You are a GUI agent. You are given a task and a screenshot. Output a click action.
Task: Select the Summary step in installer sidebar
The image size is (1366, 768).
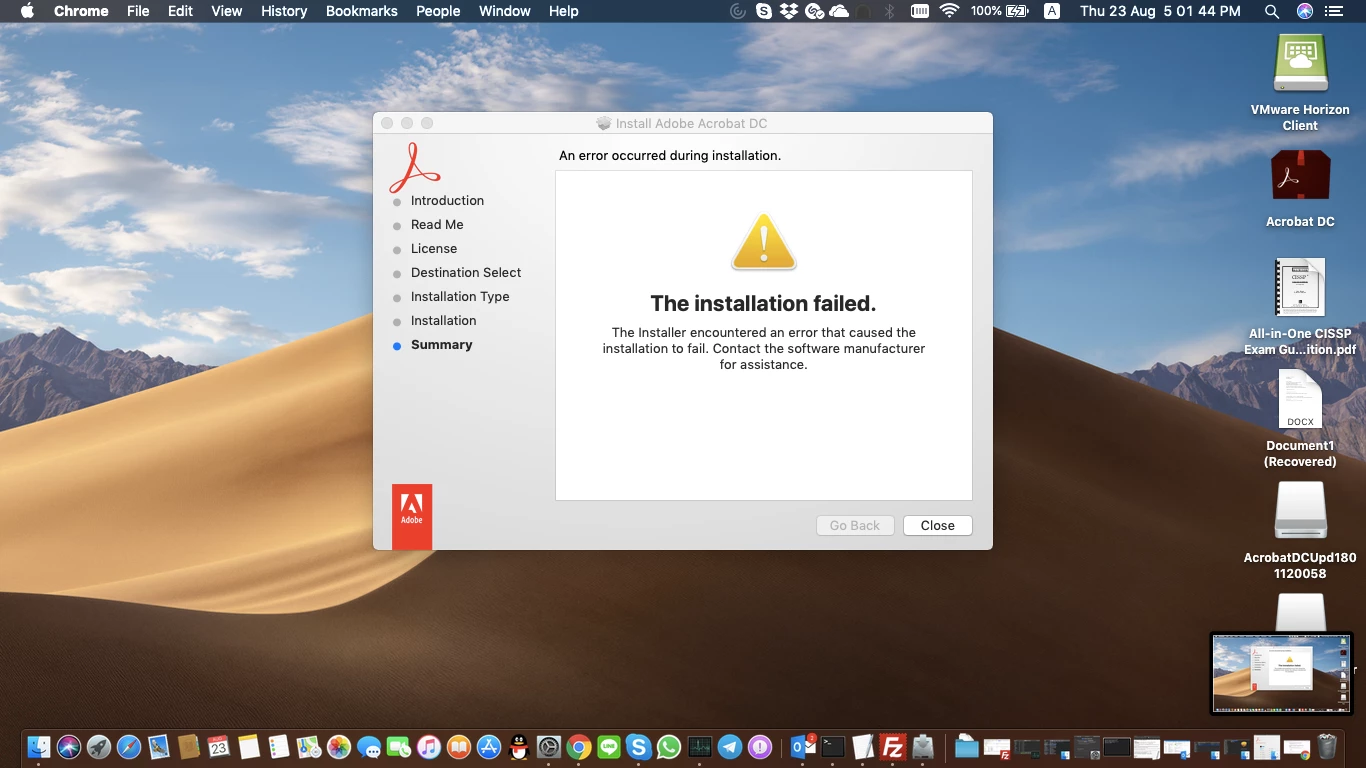pyautogui.click(x=441, y=344)
